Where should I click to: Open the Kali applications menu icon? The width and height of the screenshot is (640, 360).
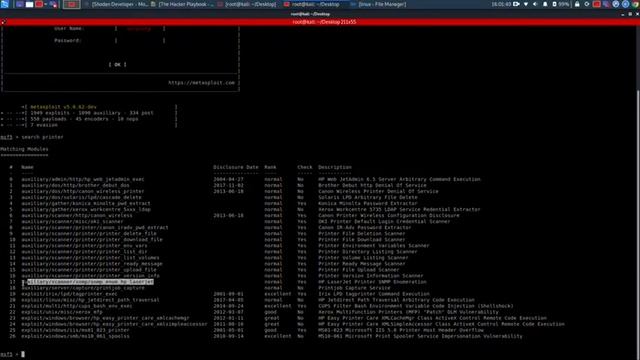pos(4,4)
